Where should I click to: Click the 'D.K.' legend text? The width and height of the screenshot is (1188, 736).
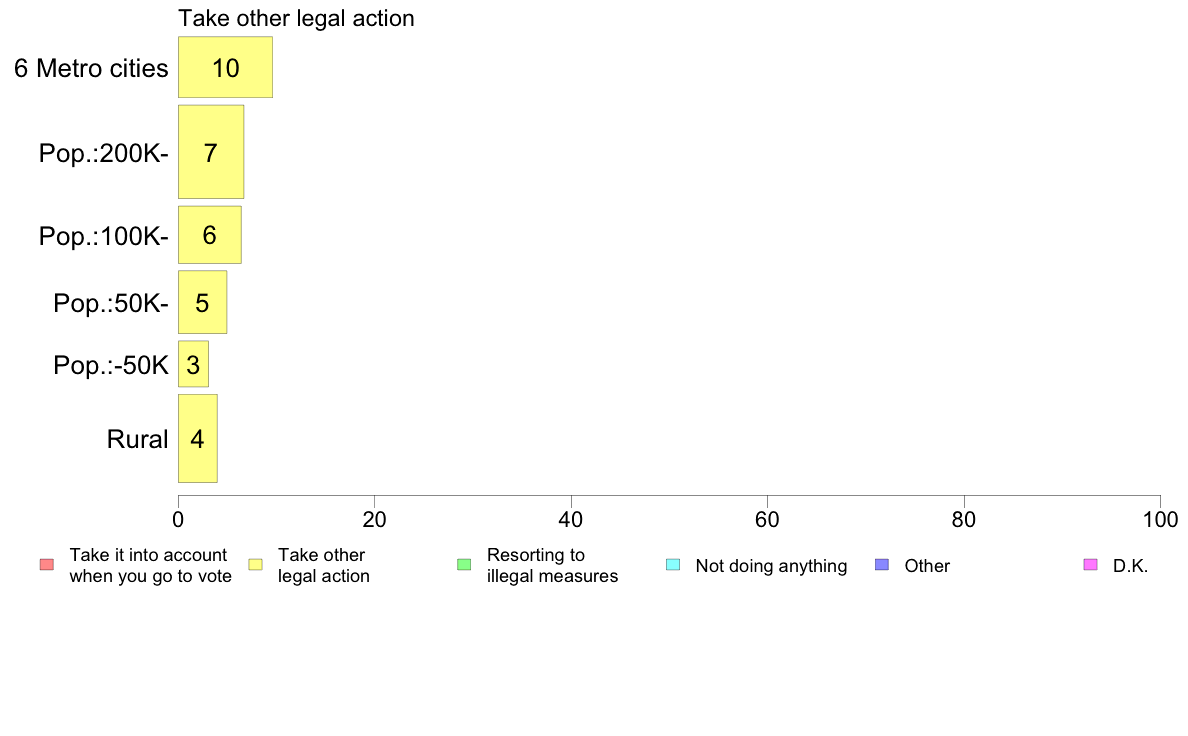(1130, 566)
